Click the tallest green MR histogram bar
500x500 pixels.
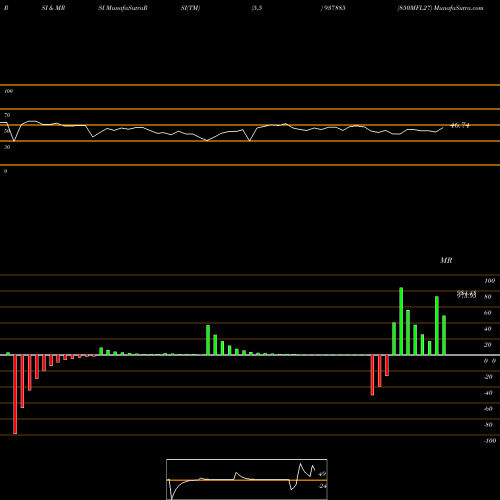tap(401, 321)
